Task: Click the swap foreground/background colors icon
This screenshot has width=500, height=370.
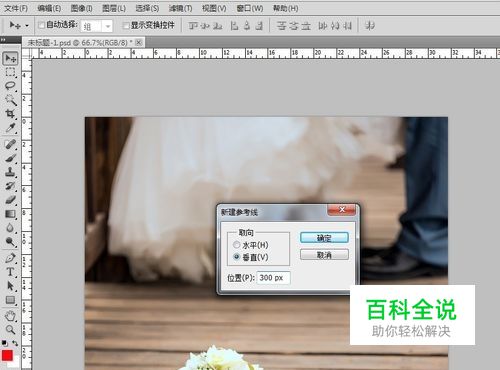Action: [15, 343]
